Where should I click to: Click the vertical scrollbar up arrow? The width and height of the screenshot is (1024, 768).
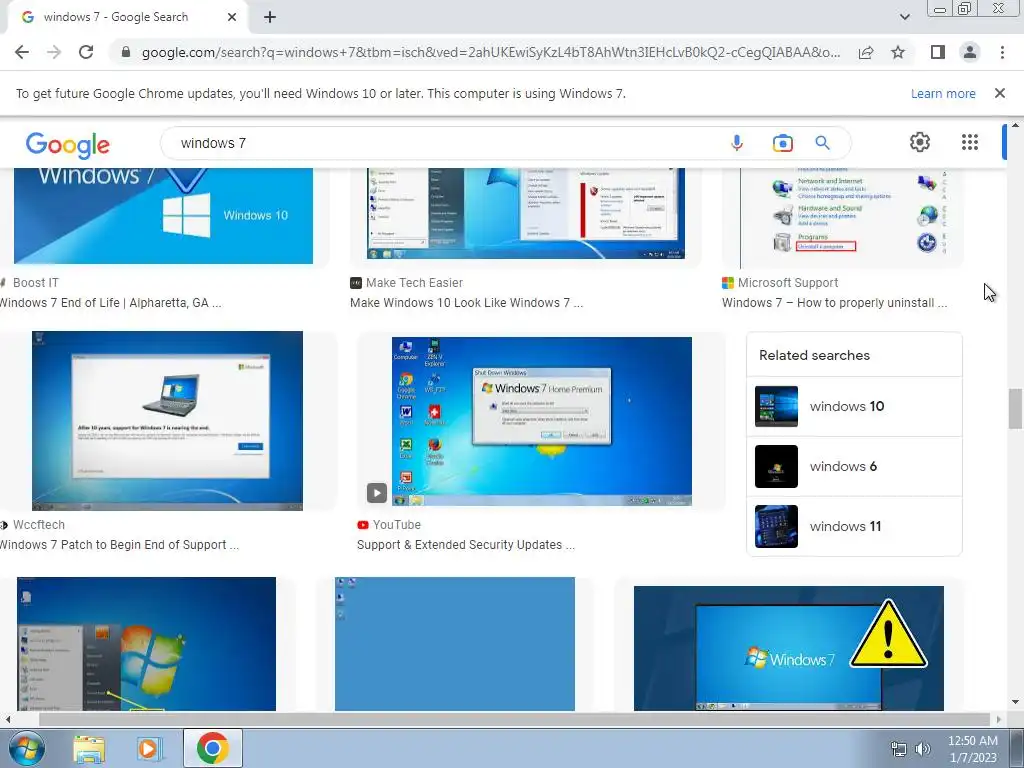click(1015, 125)
